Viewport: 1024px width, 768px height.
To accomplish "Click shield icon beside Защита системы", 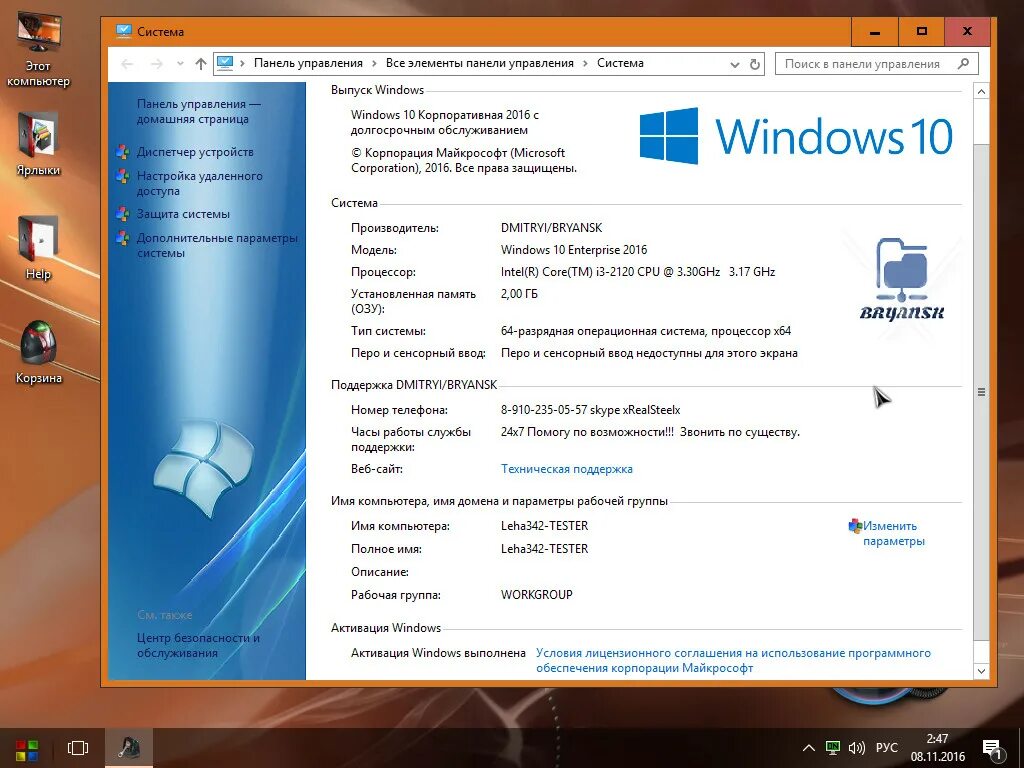I will (x=123, y=214).
